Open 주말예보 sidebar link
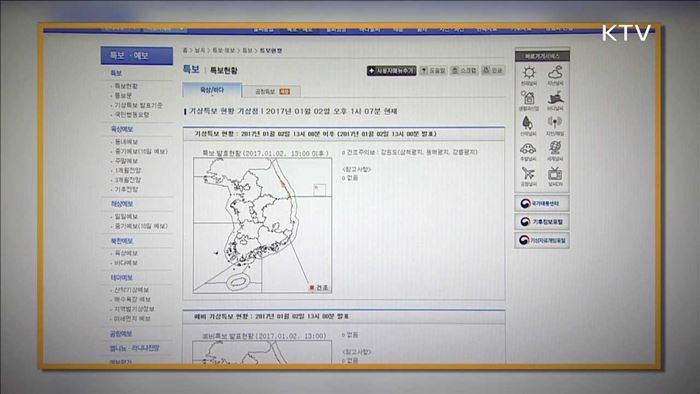This screenshot has height=394, width=700. tap(126, 161)
